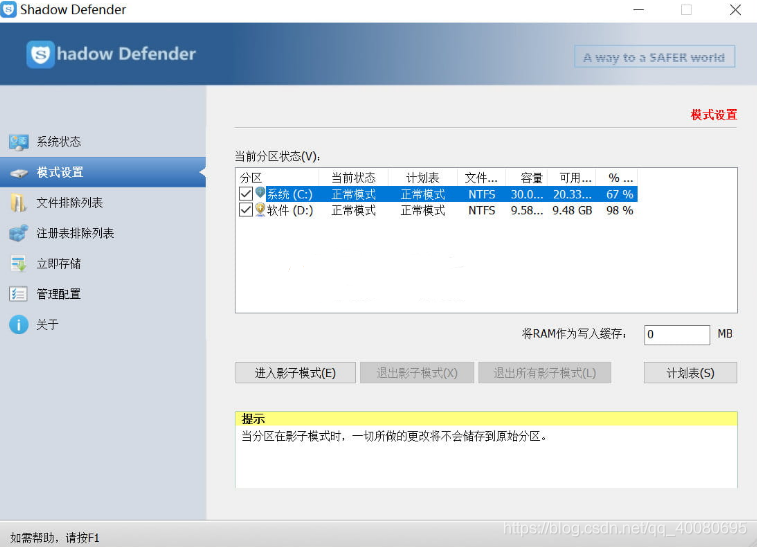Click the 模式设置 drive icon
The image size is (757, 547).
tap(19, 173)
